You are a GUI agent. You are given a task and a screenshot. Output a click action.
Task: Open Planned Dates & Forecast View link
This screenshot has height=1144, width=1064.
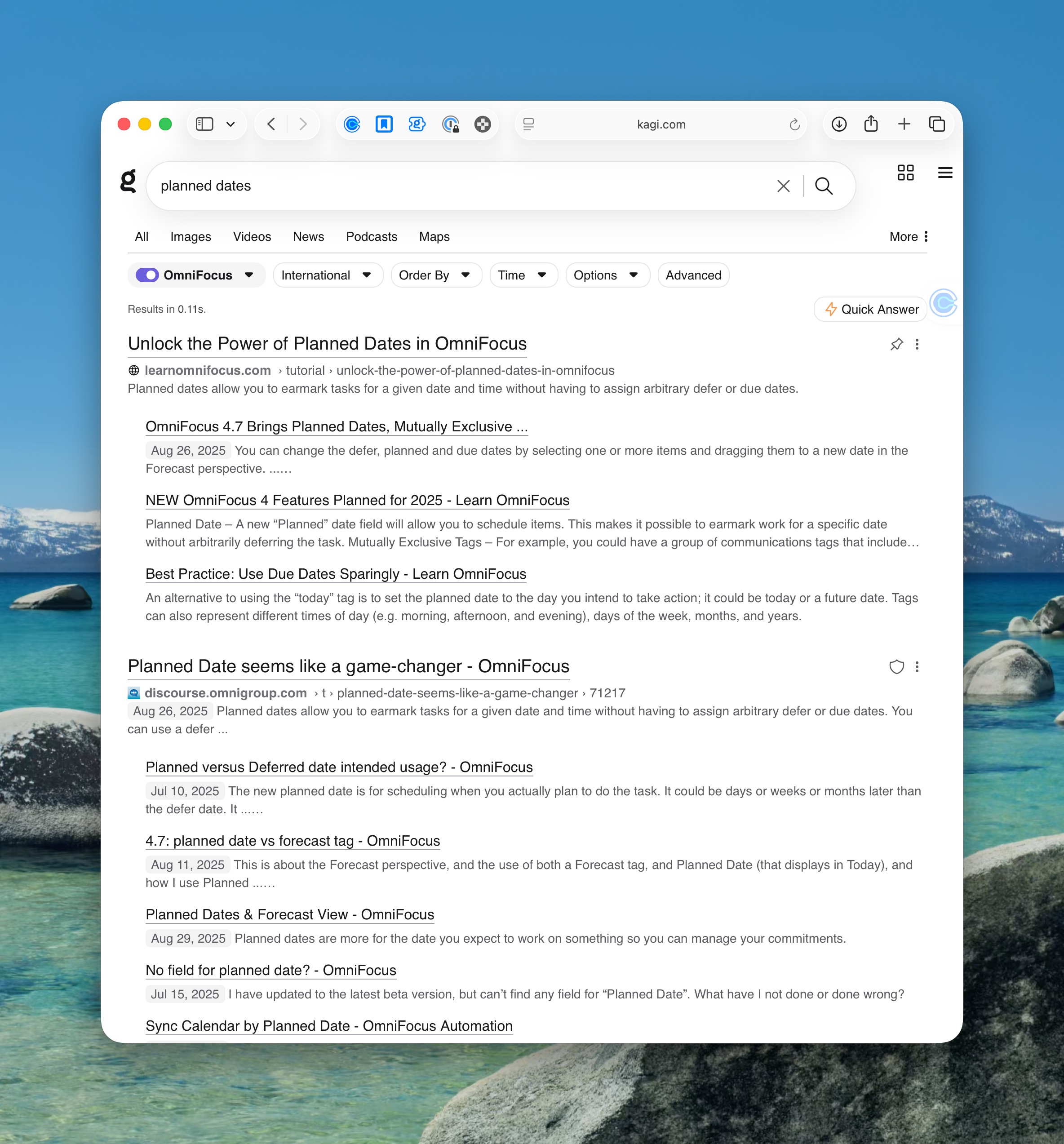coord(289,914)
